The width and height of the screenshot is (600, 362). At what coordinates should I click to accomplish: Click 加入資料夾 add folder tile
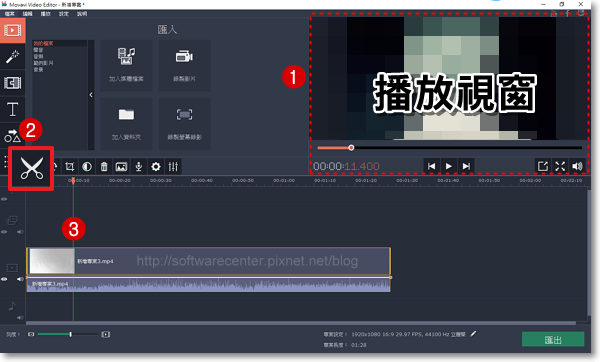tap(126, 124)
